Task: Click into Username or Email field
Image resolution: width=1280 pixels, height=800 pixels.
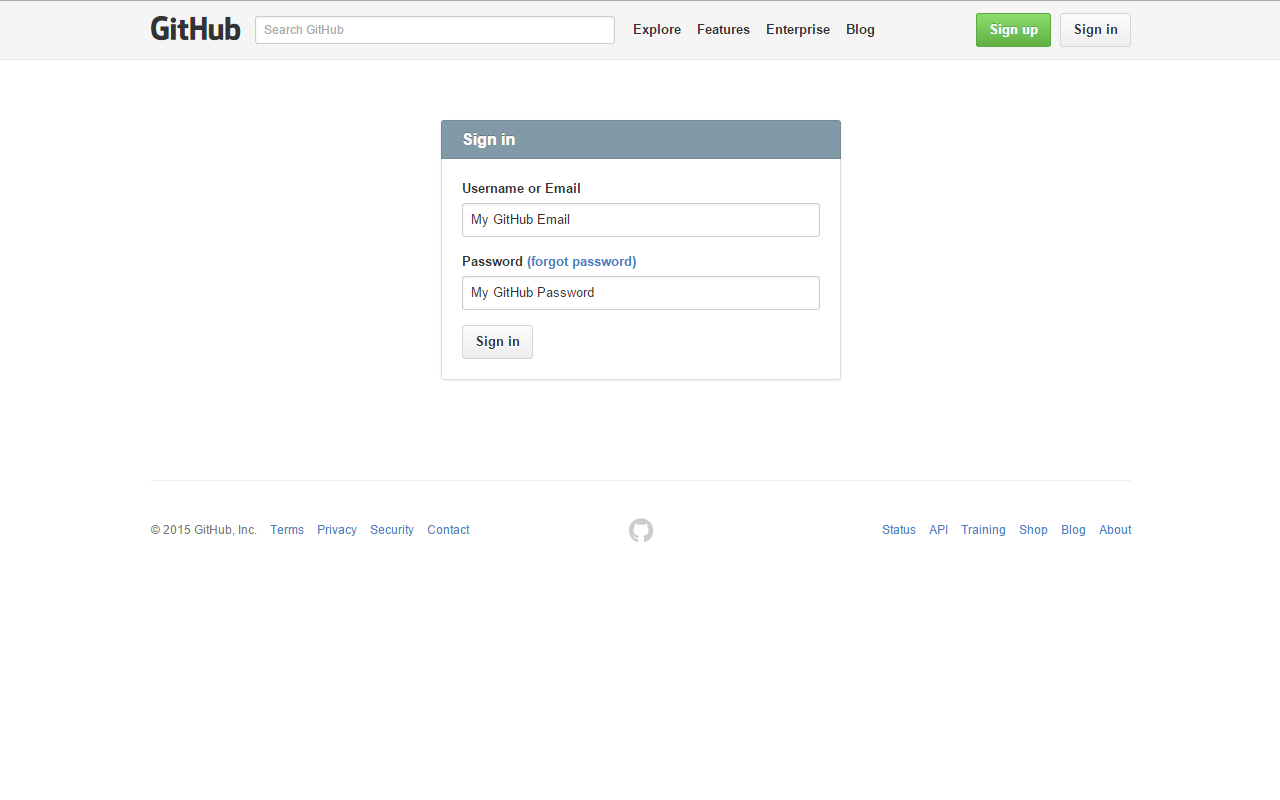Action: [x=641, y=220]
